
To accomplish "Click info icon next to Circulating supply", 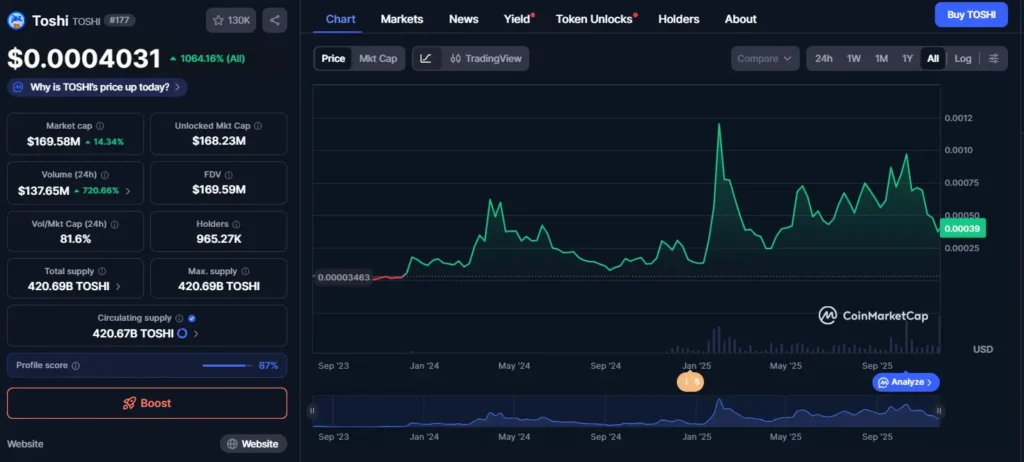I will click(x=179, y=318).
